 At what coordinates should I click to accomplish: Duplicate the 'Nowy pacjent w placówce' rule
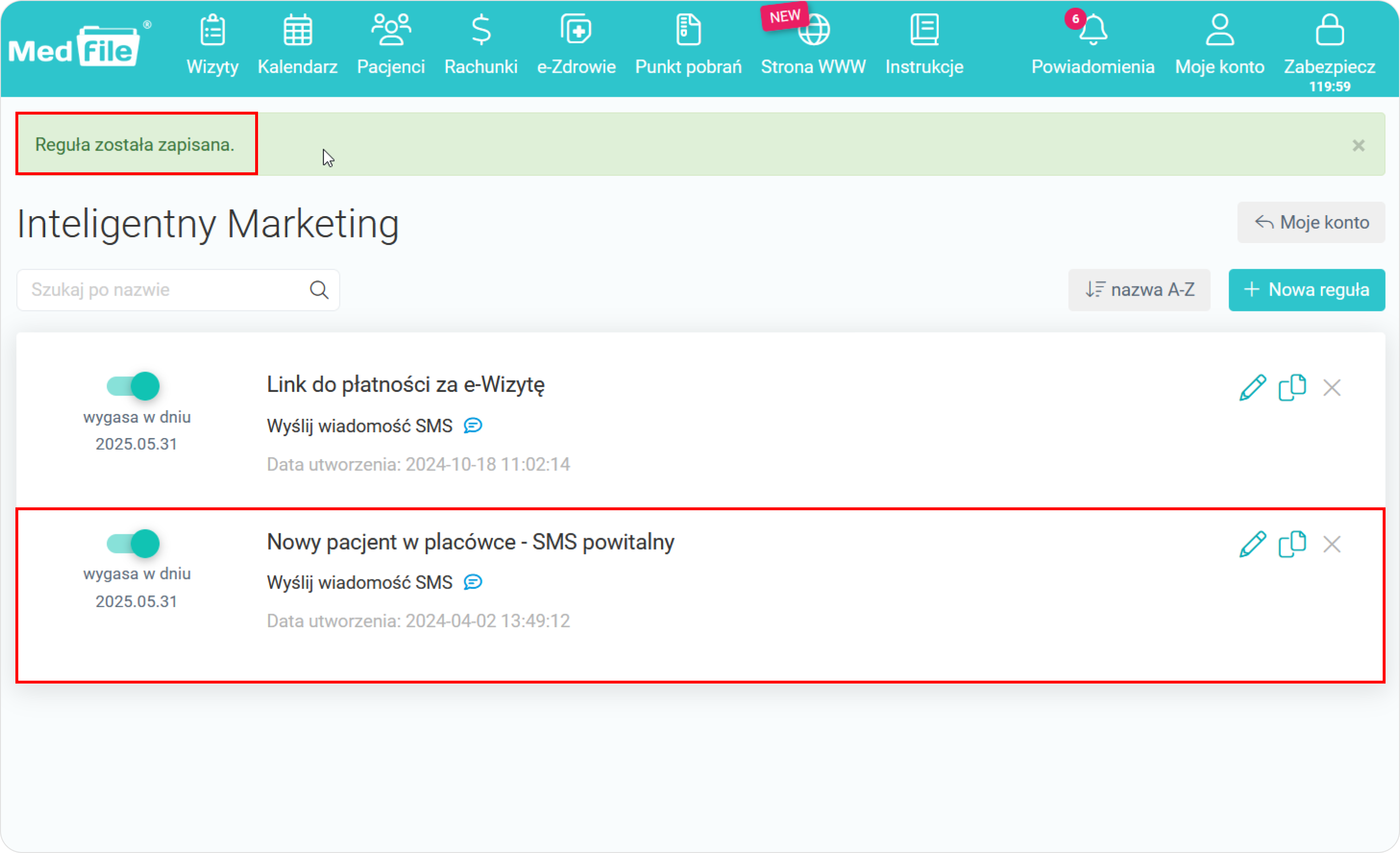[x=1292, y=544]
